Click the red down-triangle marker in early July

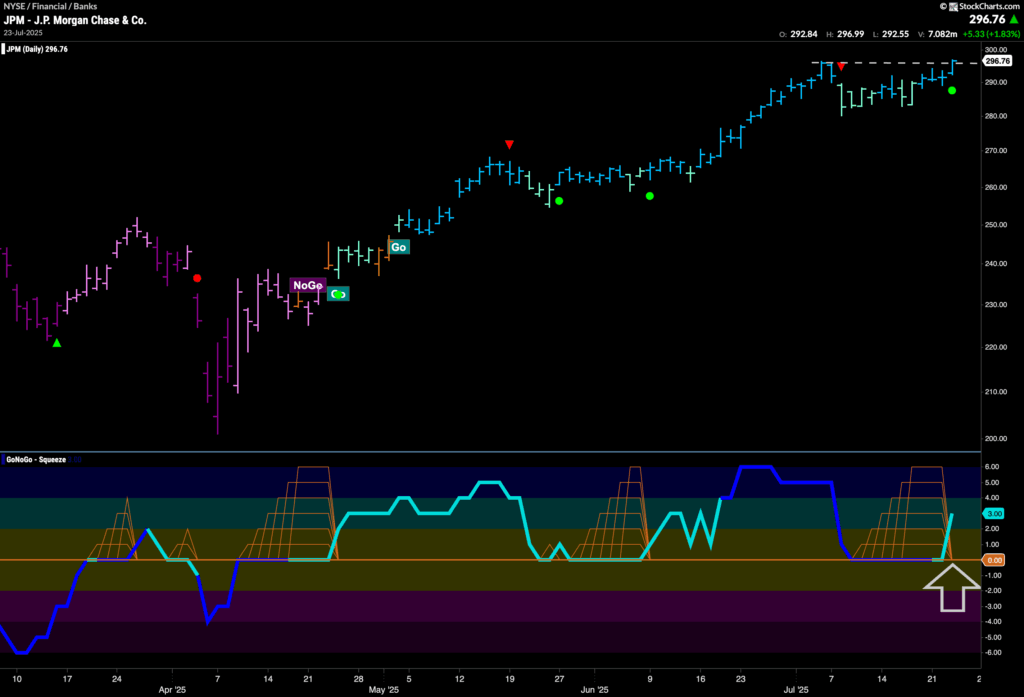842,66
